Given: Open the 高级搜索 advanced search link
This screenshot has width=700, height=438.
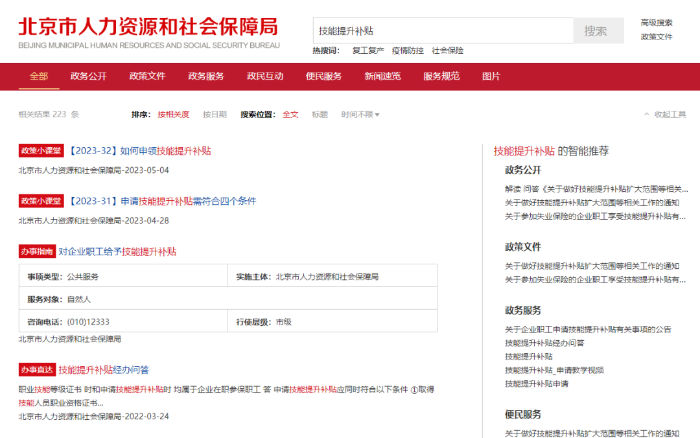Looking at the screenshot, I should click(x=656, y=22).
